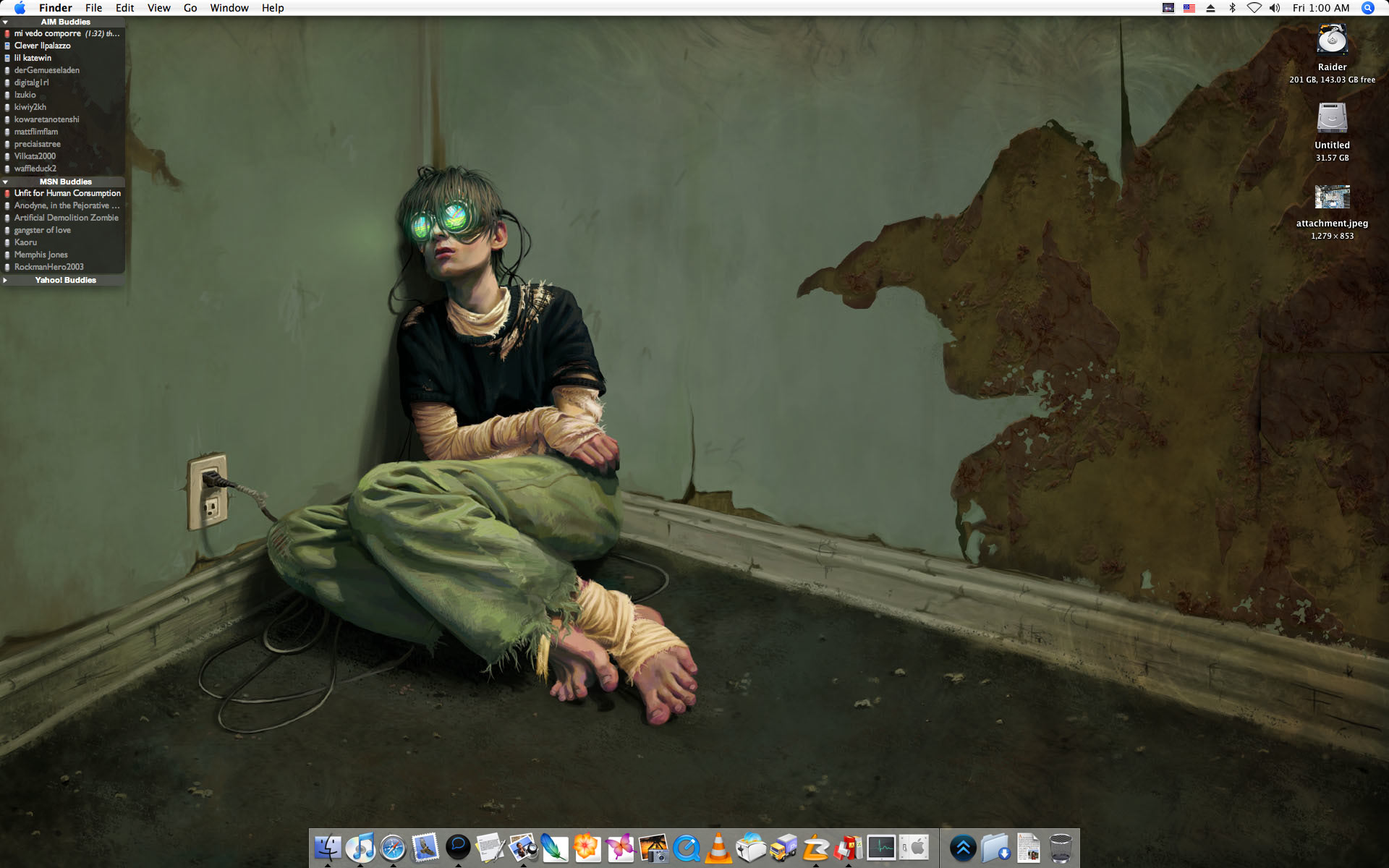Open Transmit truck icon in Dock
Image resolution: width=1389 pixels, height=868 pixels.
point(783,847)
